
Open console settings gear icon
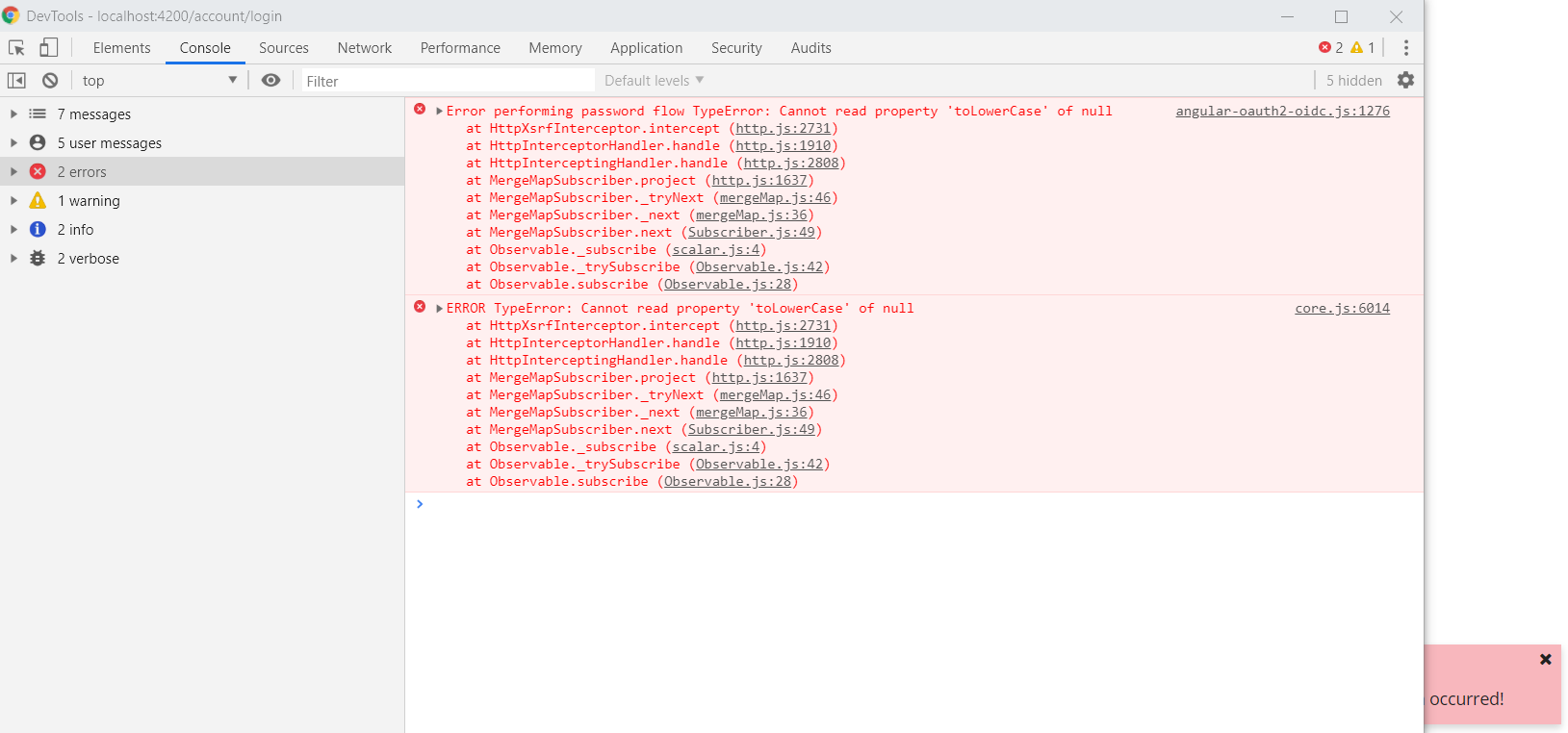(1406, 80)
